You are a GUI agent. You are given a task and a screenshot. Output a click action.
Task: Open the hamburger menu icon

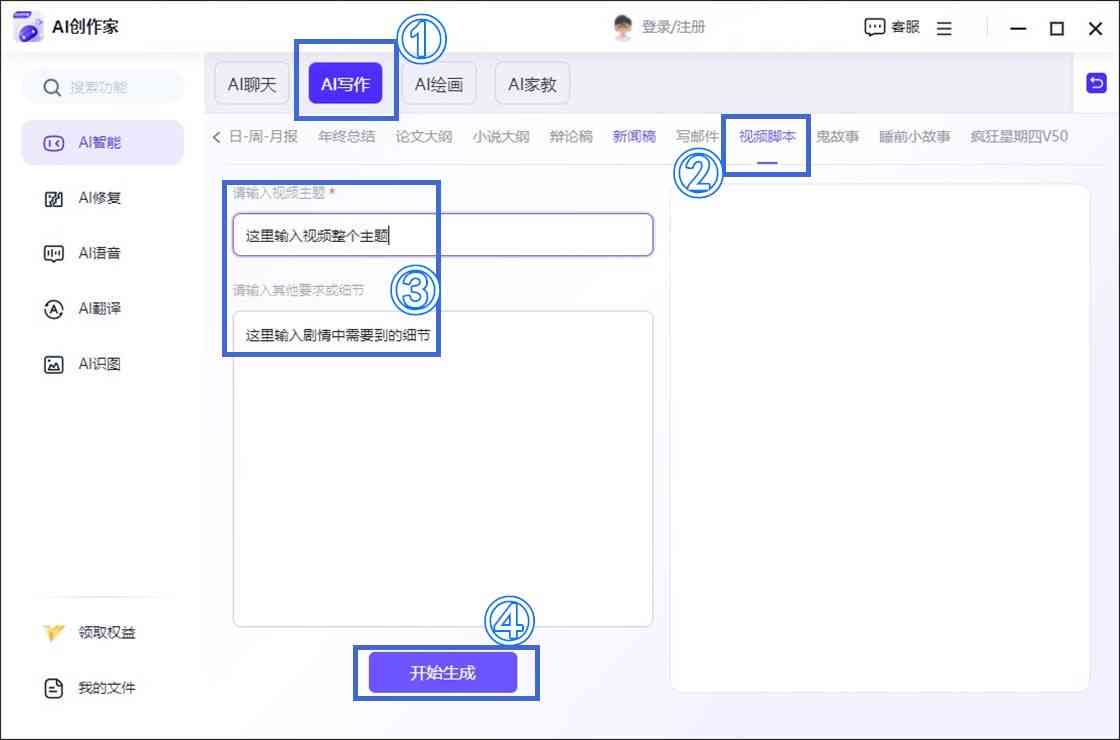(944, 28)
